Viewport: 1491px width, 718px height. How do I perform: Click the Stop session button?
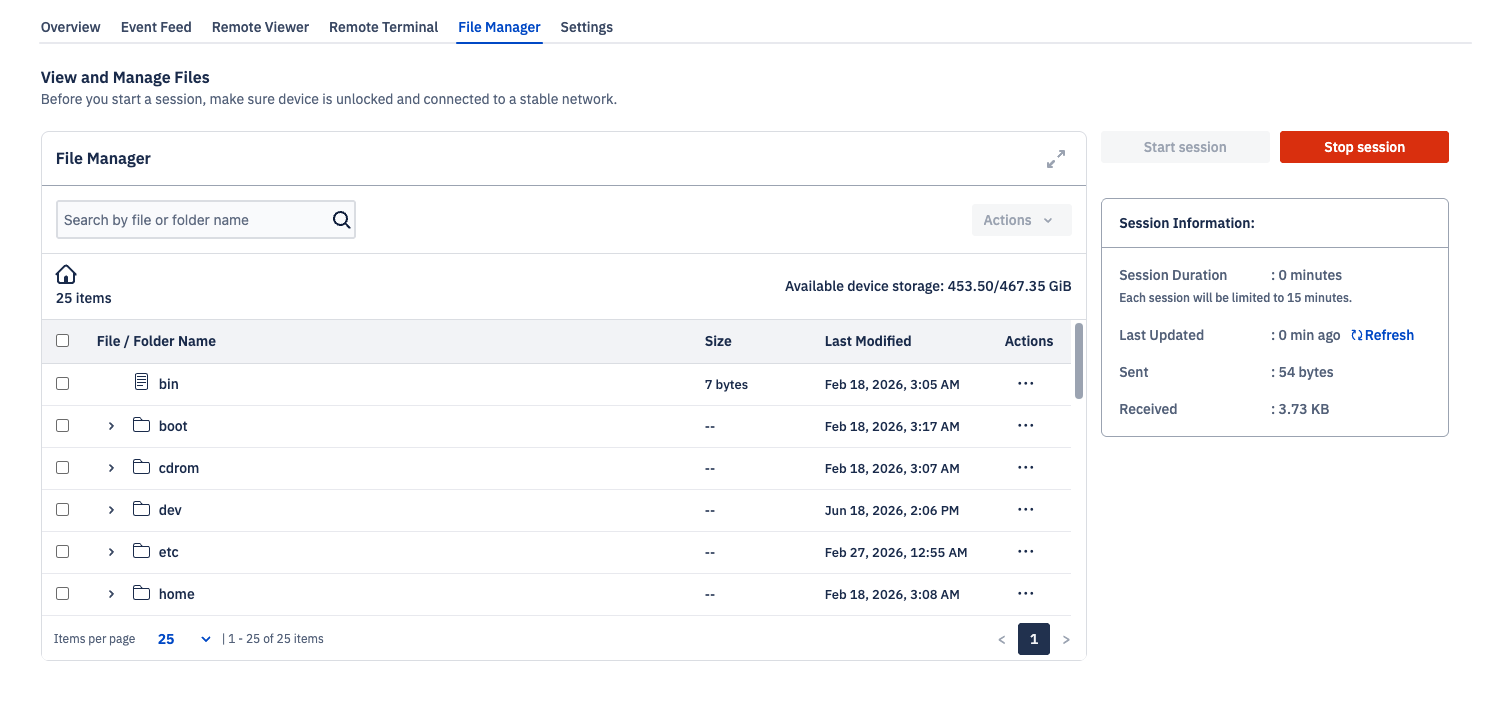[1364, 147]
